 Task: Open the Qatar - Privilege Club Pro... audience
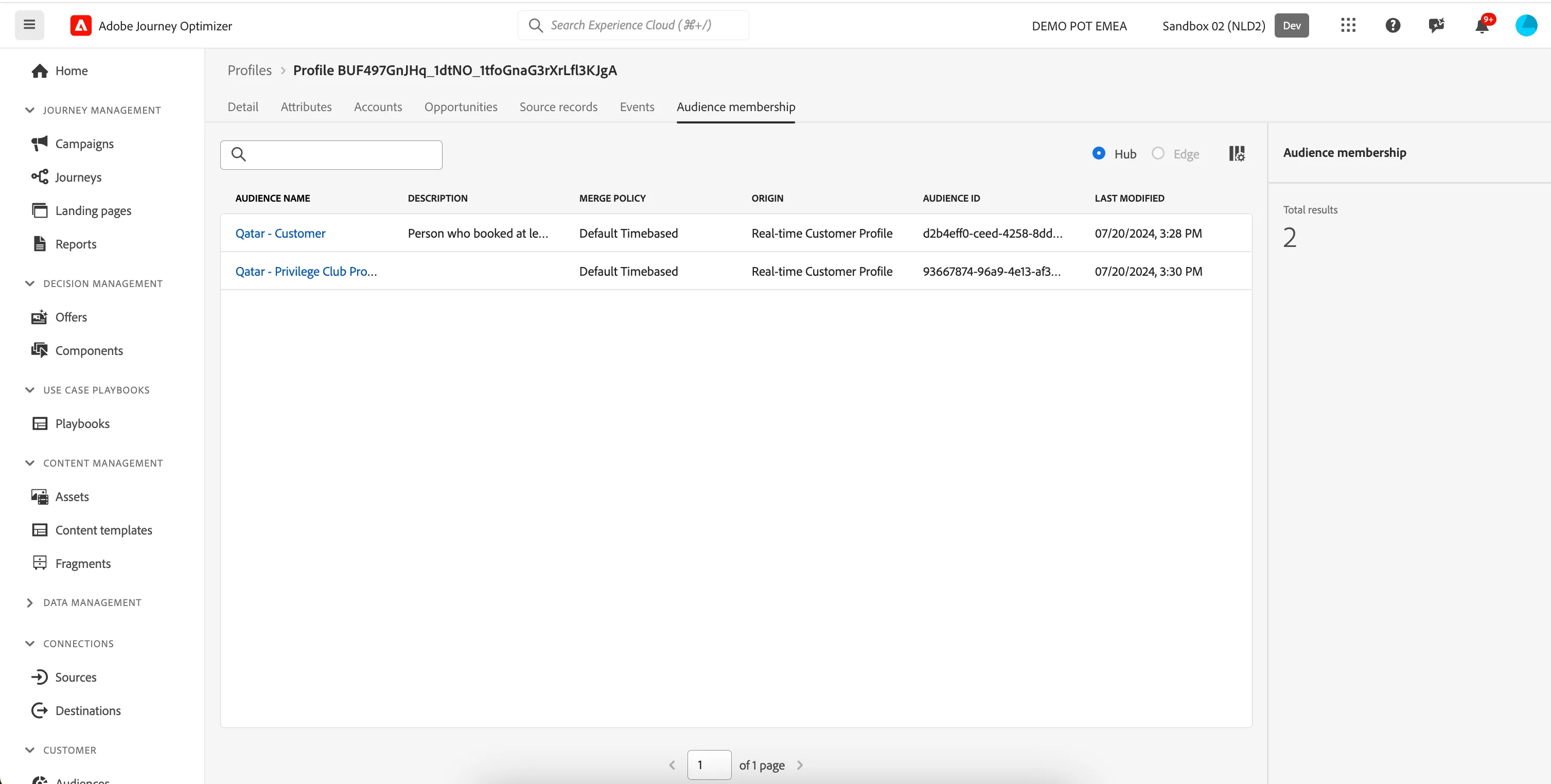pos(306,271)
